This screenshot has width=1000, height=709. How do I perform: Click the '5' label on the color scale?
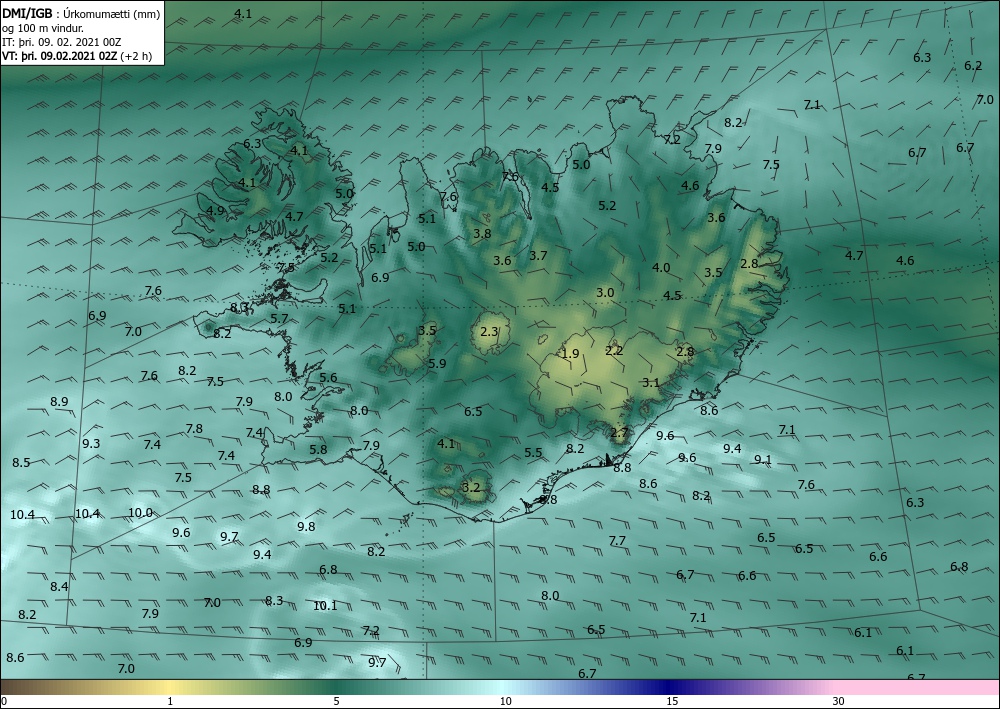tap(336, 701)
